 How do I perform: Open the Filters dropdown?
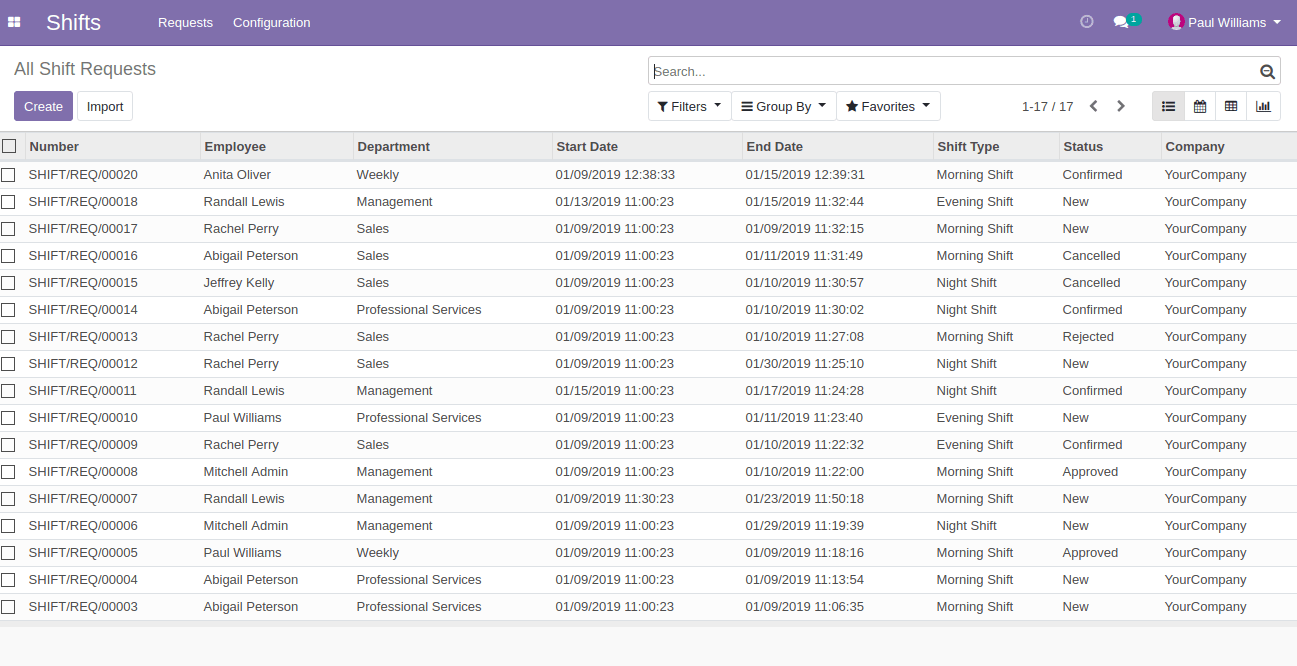(689, 106)
